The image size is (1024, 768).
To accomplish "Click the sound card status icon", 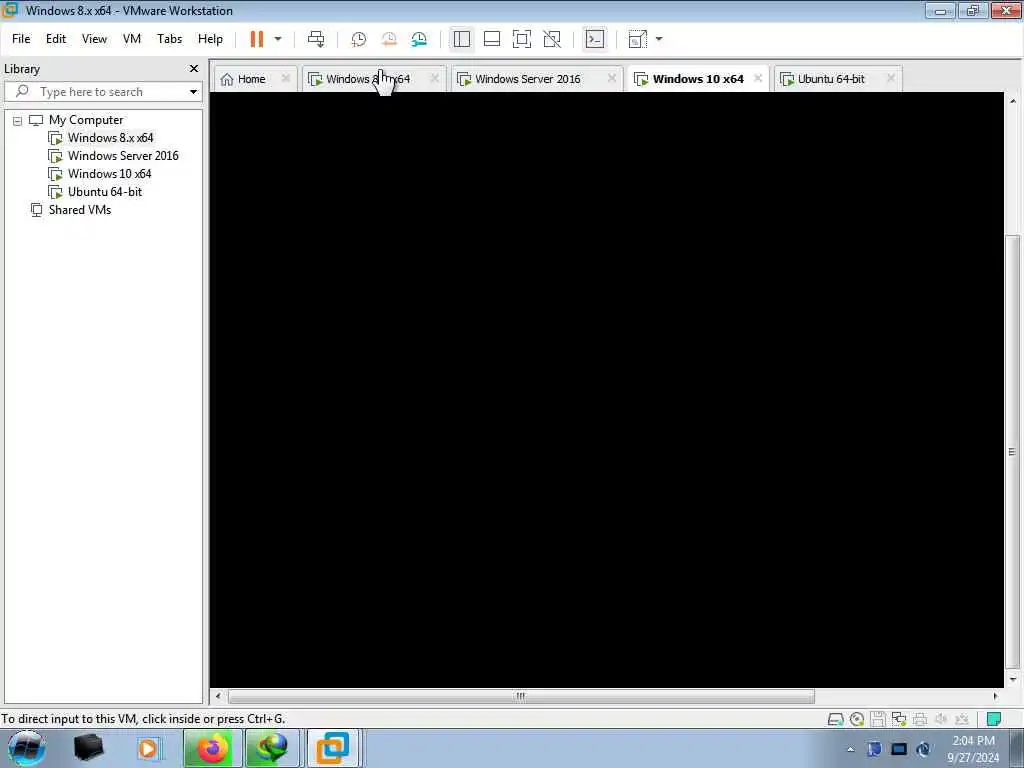I will click(x=941, y=720).
